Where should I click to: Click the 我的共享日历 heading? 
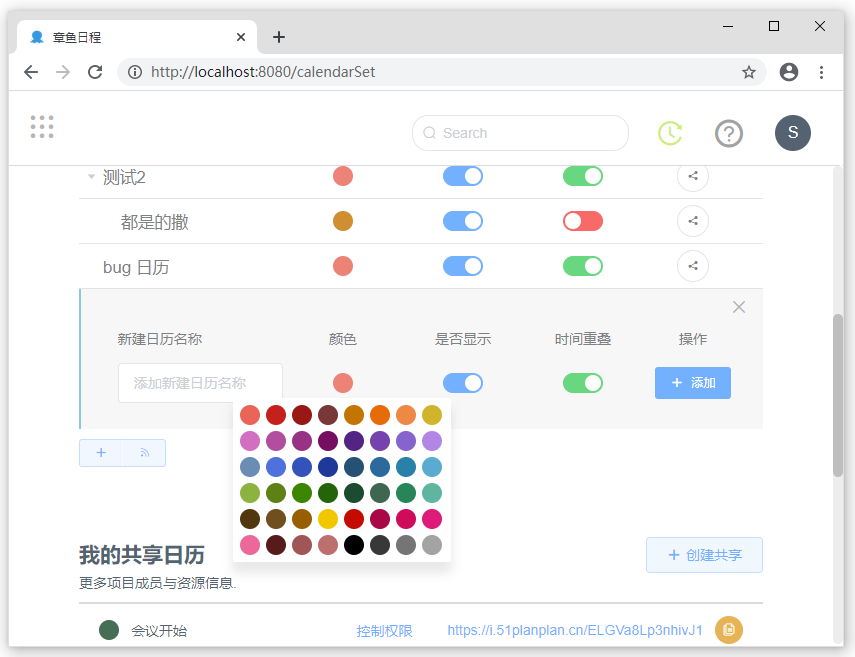[142, 555]
